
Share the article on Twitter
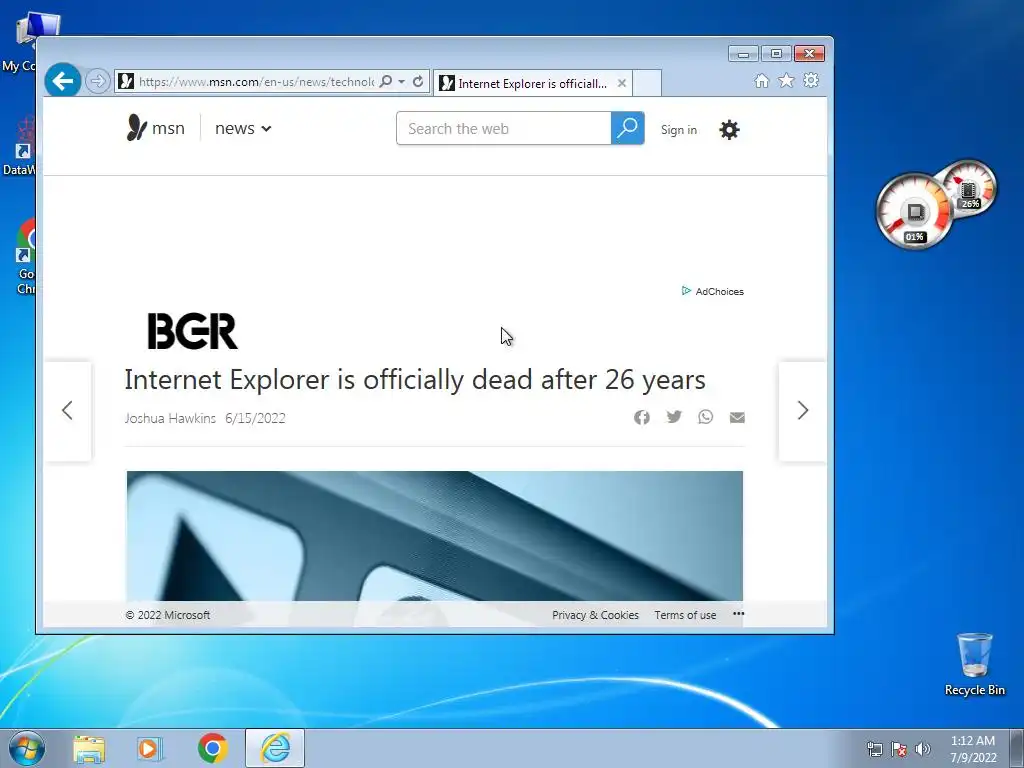674,417
